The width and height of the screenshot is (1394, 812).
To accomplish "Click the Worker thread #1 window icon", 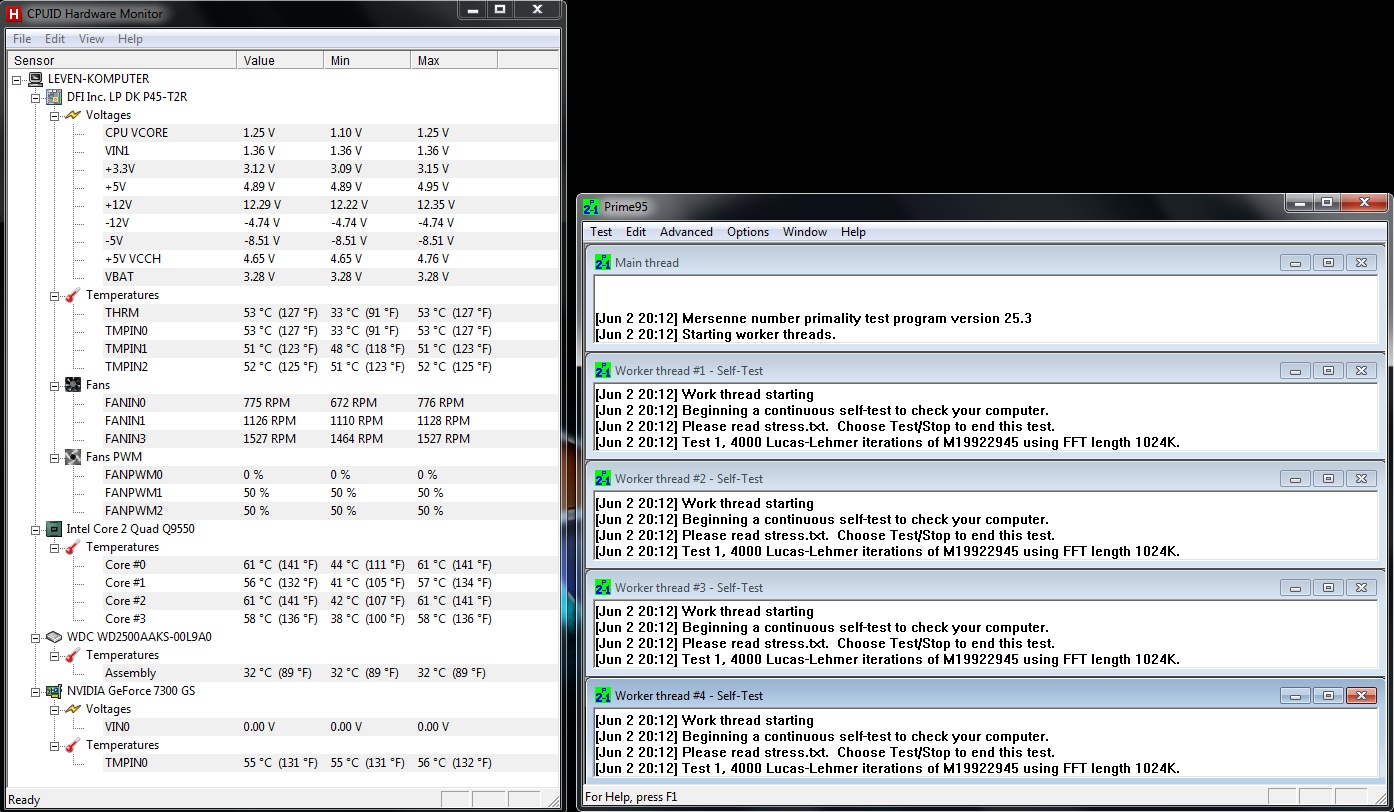I will tap(602, 370).
